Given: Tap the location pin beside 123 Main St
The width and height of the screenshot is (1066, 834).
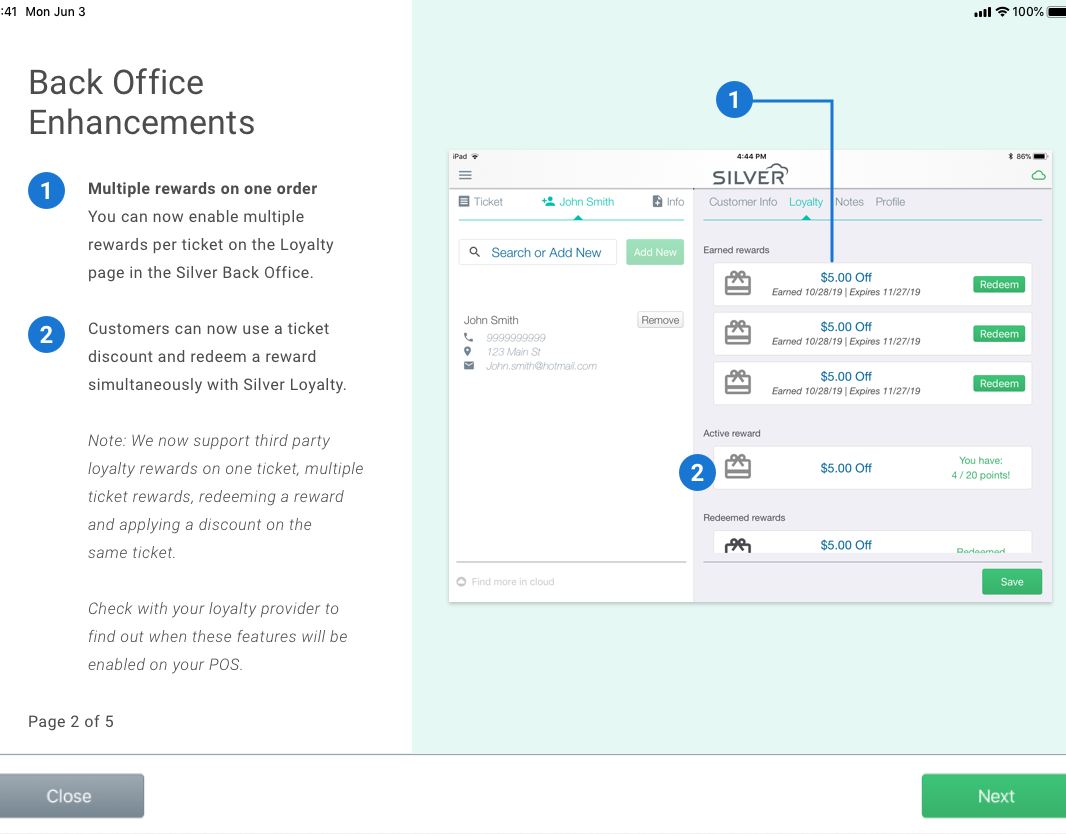Looking at the screenshot, I should [x=468, y=351].
